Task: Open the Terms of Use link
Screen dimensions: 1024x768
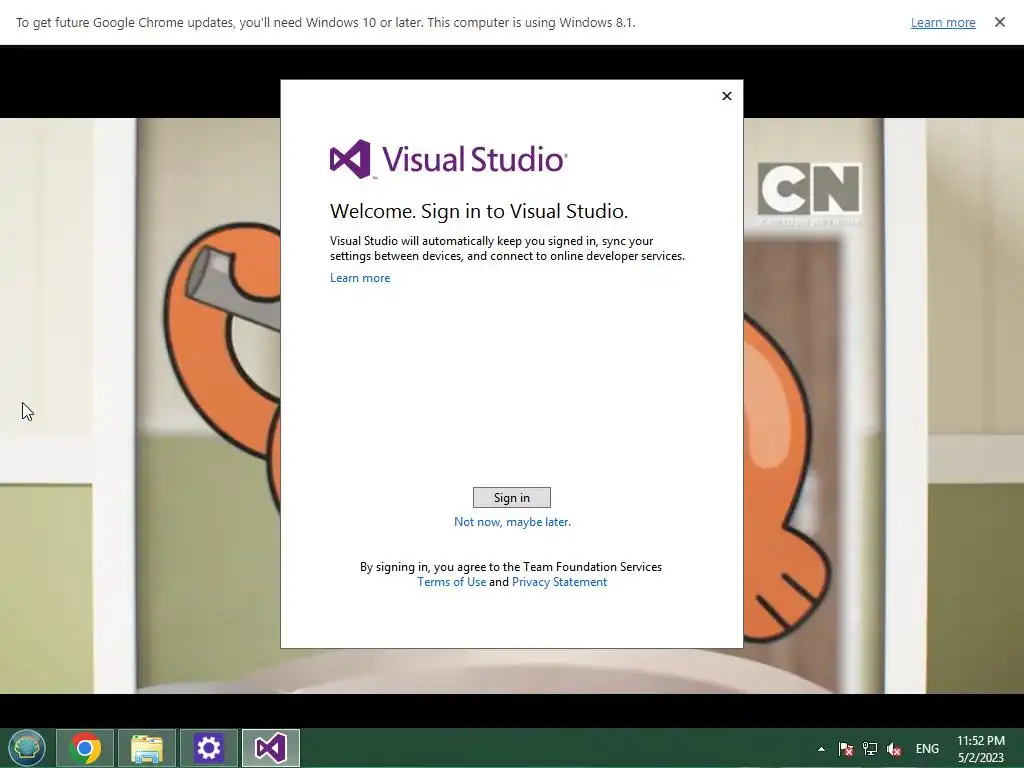Action: 451,582
